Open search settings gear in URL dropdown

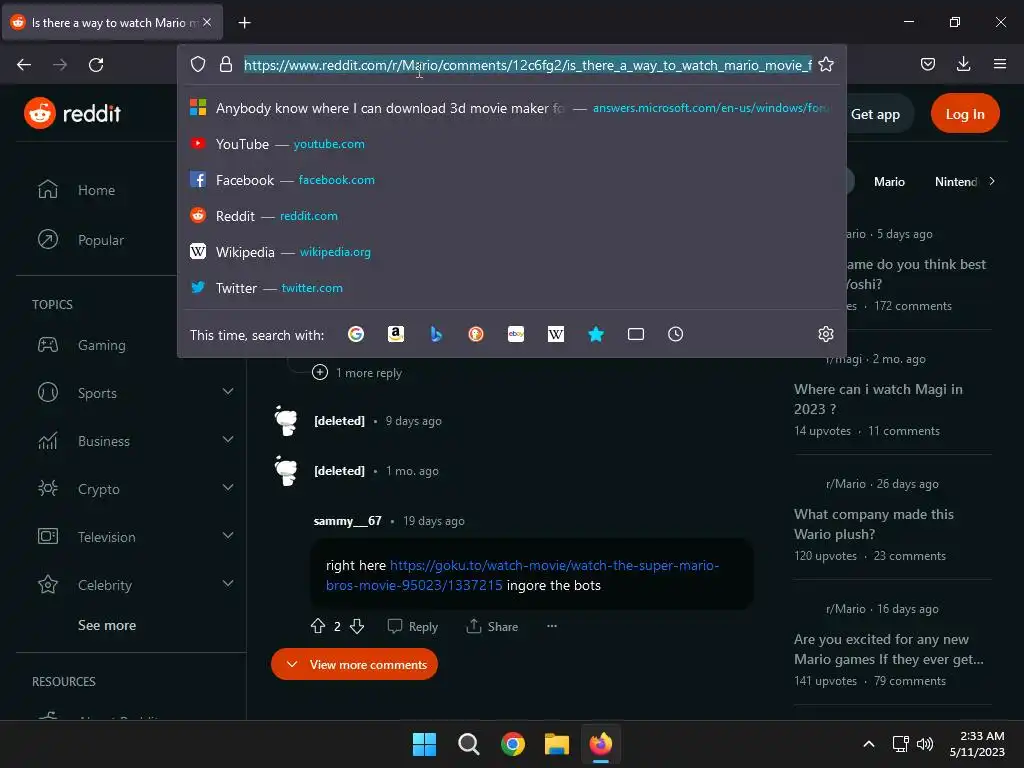pyautogui.click(x=825, y=334)
